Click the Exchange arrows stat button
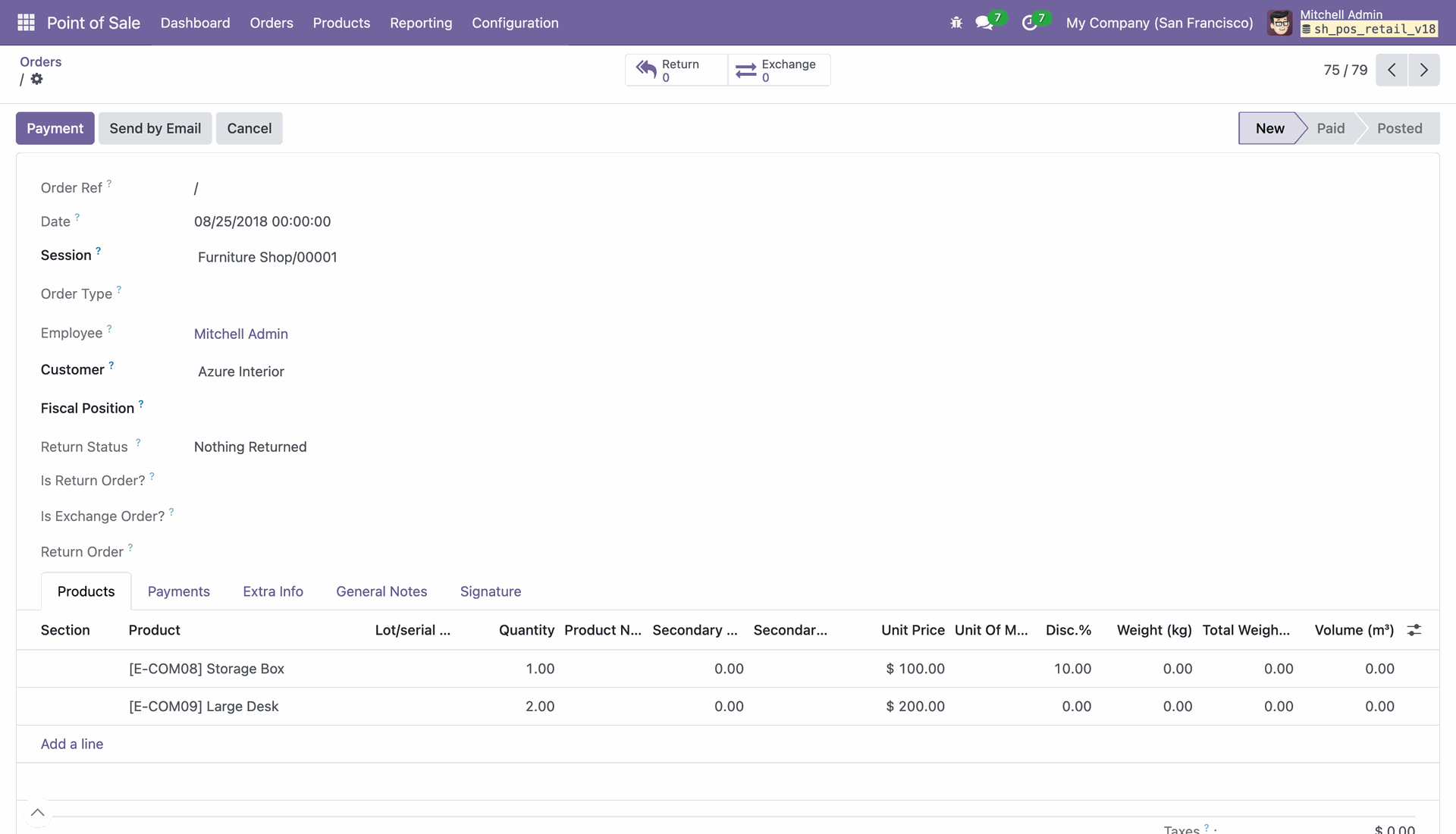Viewport: 1456px width, 834px height. (779, 70)
